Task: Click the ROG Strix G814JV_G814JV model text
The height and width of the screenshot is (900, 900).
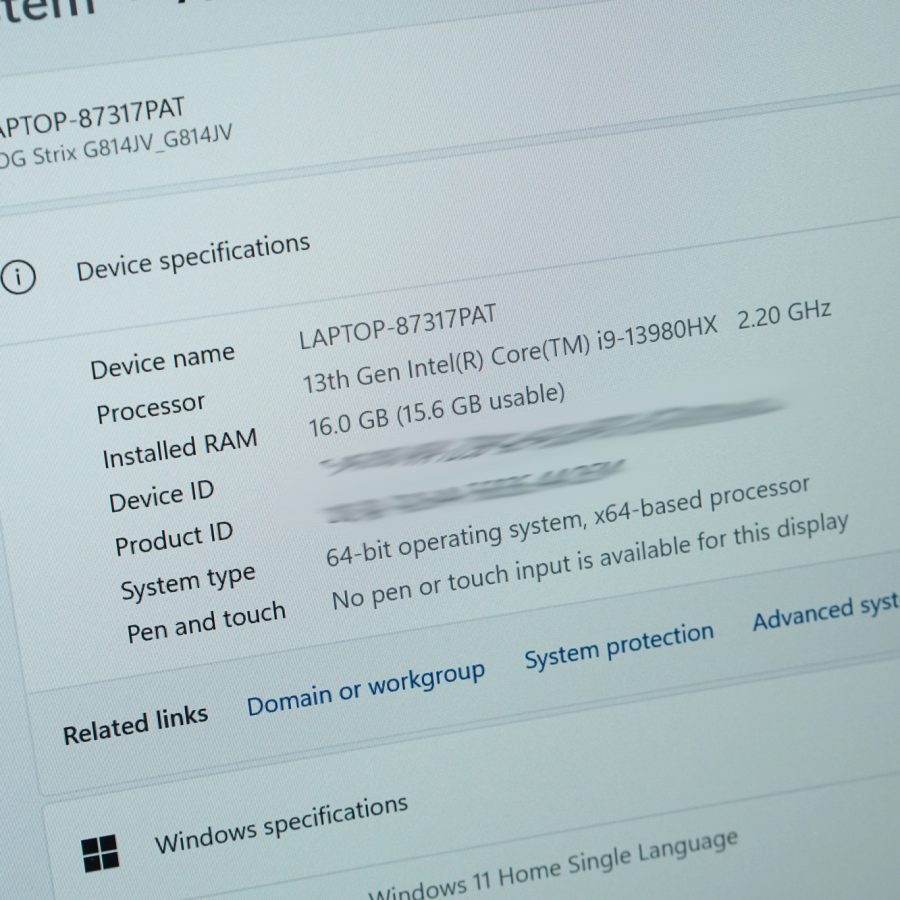Action: [x=115, y=147]
